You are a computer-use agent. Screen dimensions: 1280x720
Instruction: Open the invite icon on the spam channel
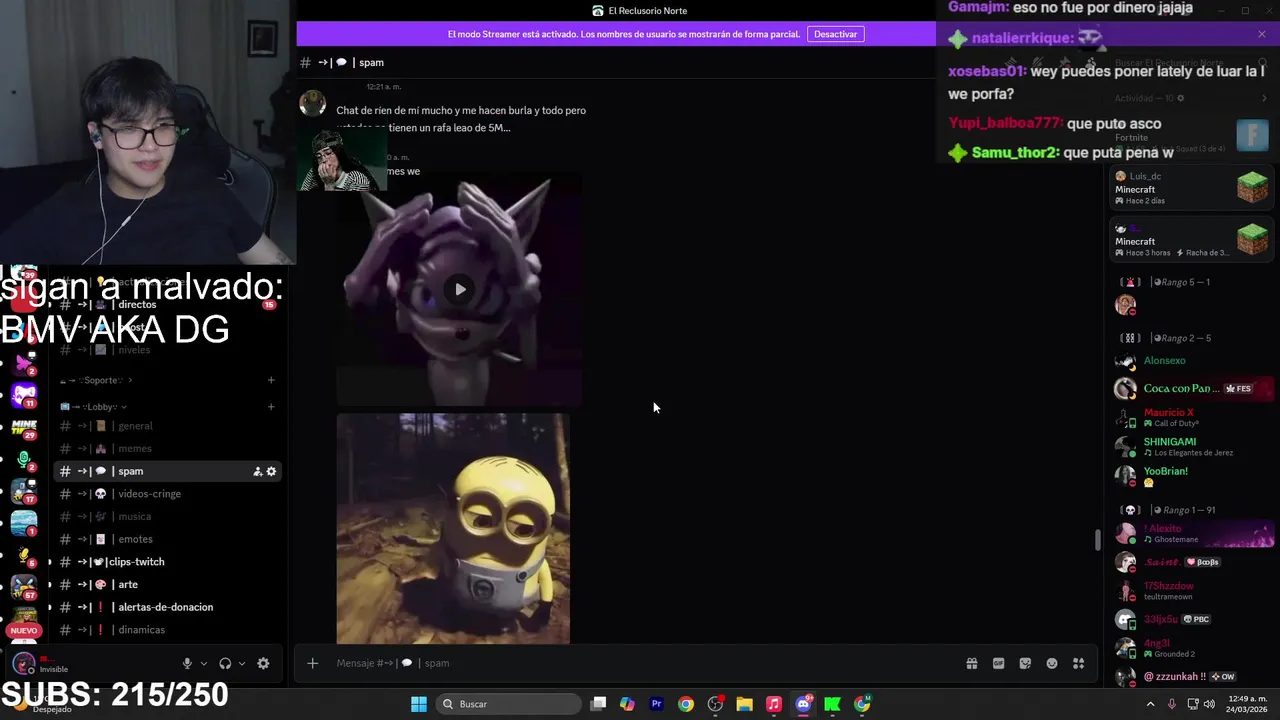[257, 471]
